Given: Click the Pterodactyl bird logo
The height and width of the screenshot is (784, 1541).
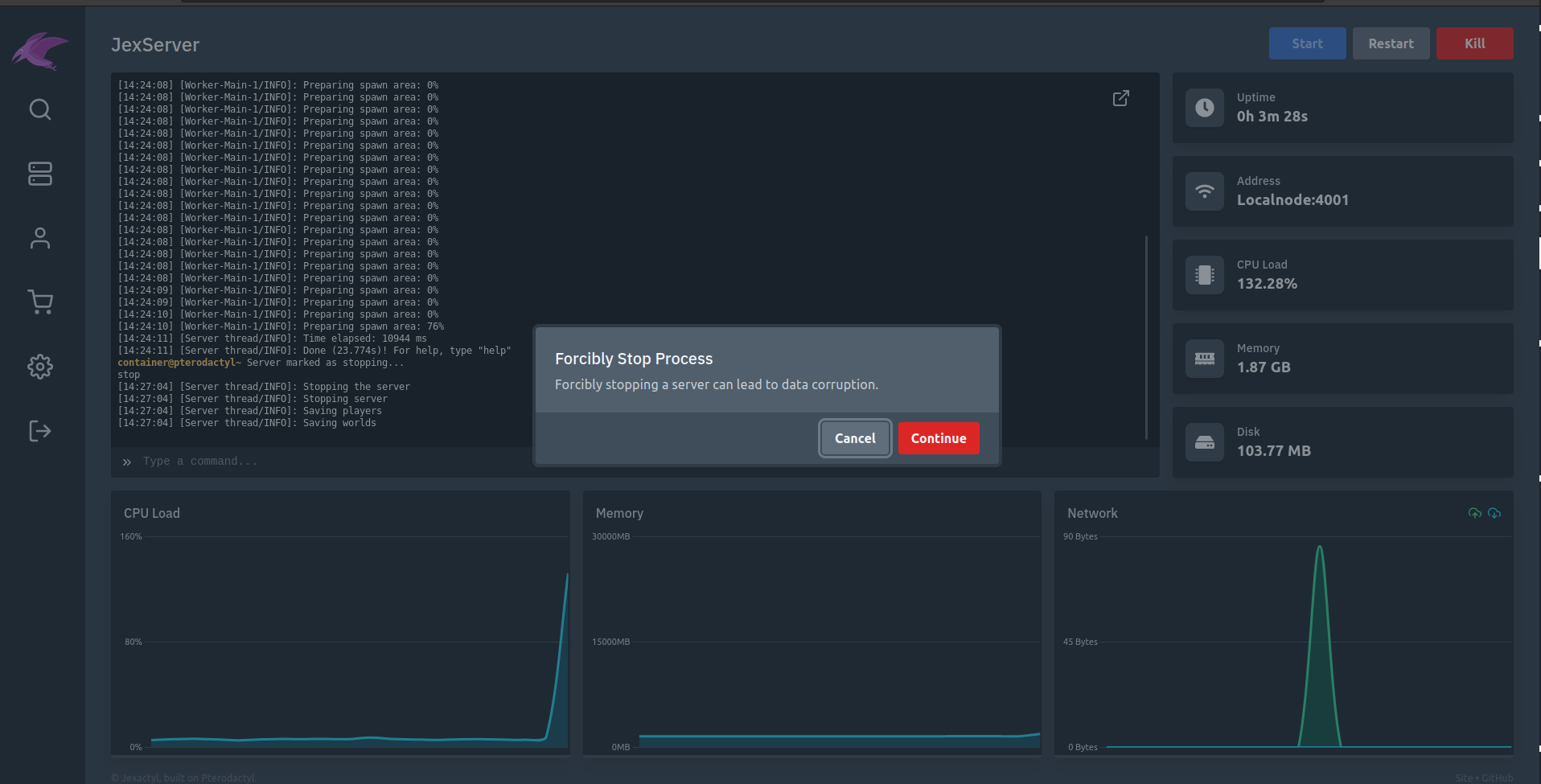Looking at the screenshot, I should (x=40, y=51).
